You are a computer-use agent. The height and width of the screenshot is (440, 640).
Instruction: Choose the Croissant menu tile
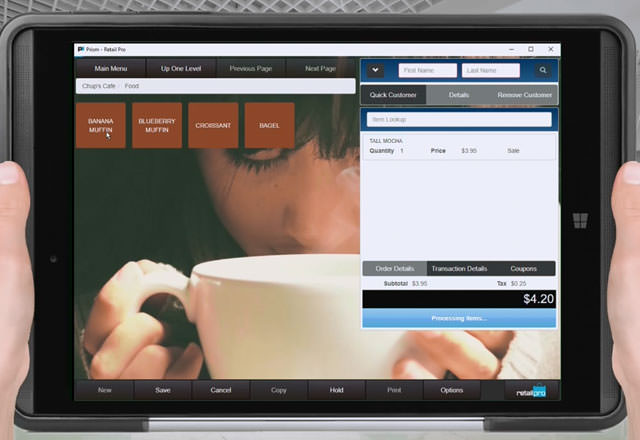(213, 125)
